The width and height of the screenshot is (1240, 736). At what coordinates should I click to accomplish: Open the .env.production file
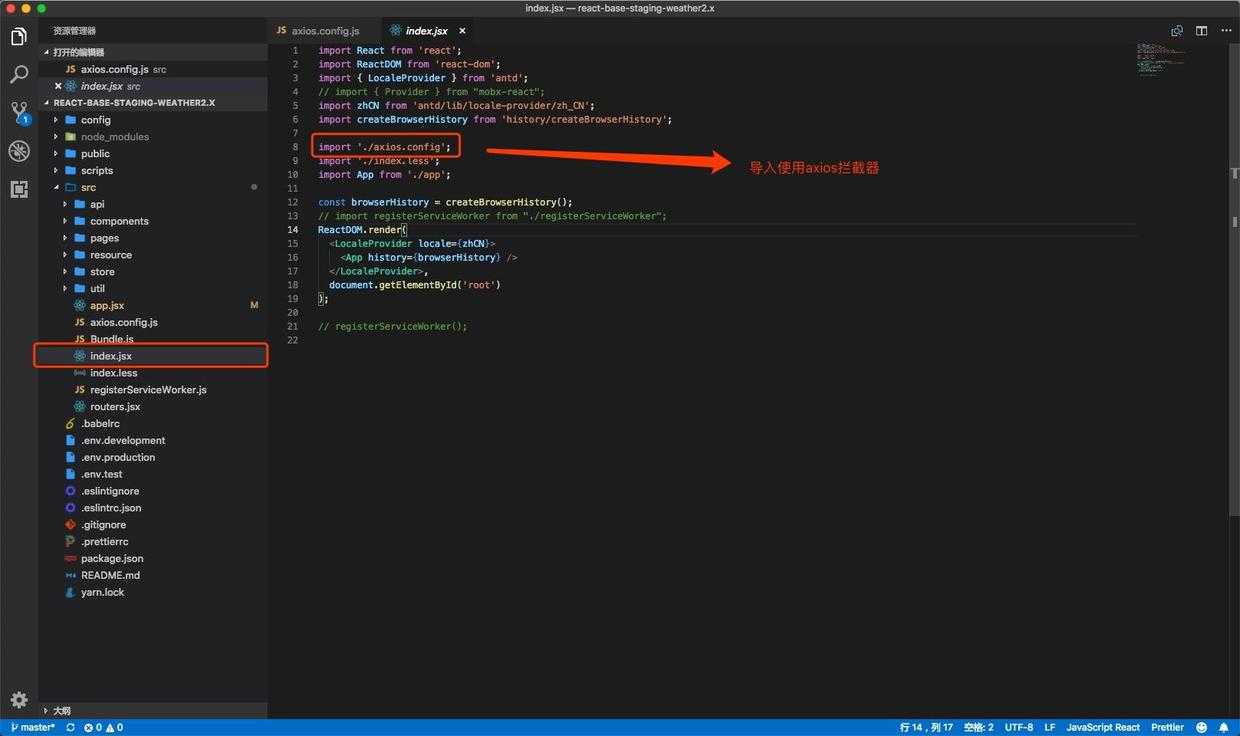click(118, 458)
